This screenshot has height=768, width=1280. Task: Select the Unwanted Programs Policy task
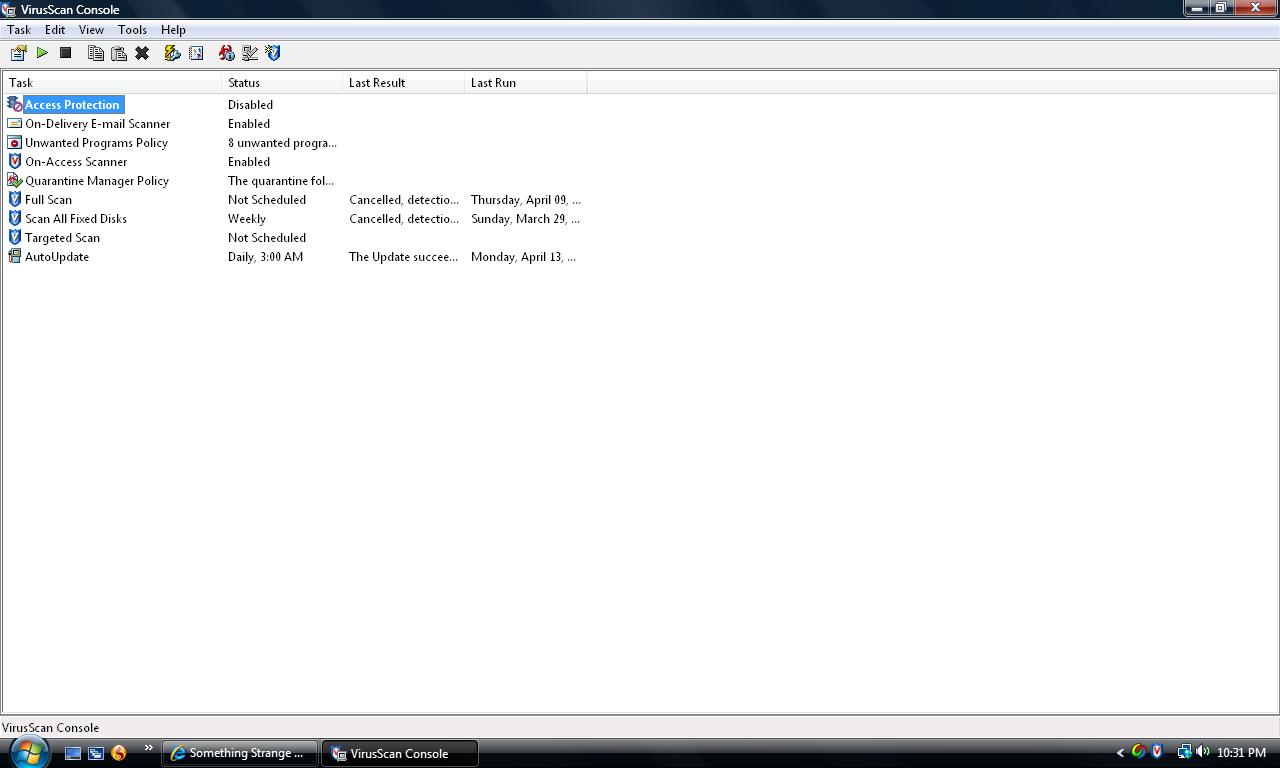coord(96,142)
